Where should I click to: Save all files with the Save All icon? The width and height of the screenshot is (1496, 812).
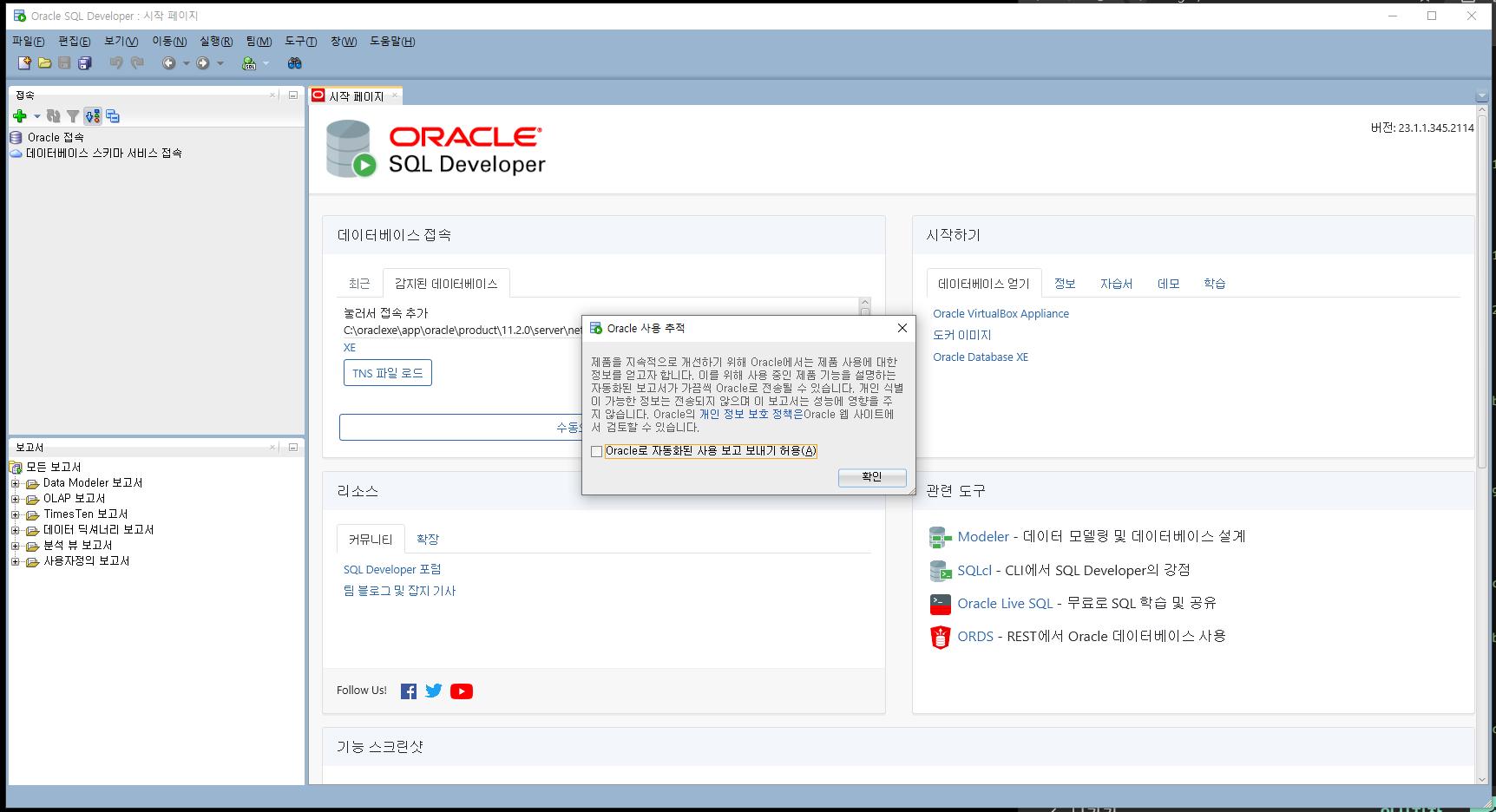coord(85,63)
